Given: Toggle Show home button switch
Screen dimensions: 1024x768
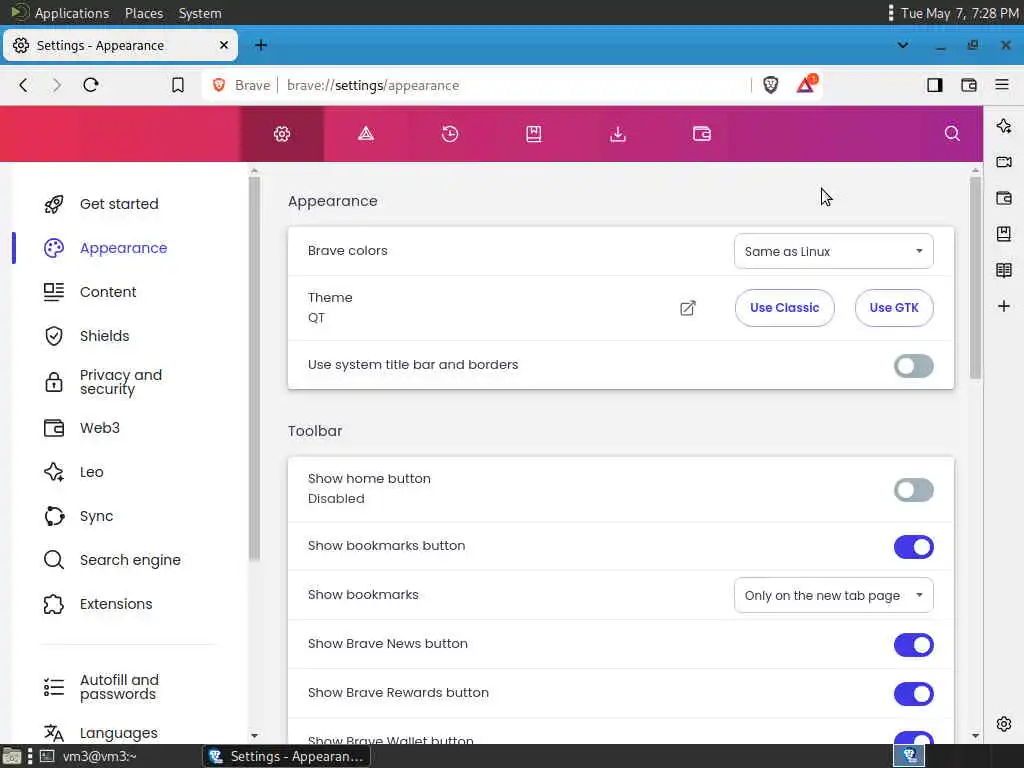Looking at the screenshot, I should [x=913, y=490].
